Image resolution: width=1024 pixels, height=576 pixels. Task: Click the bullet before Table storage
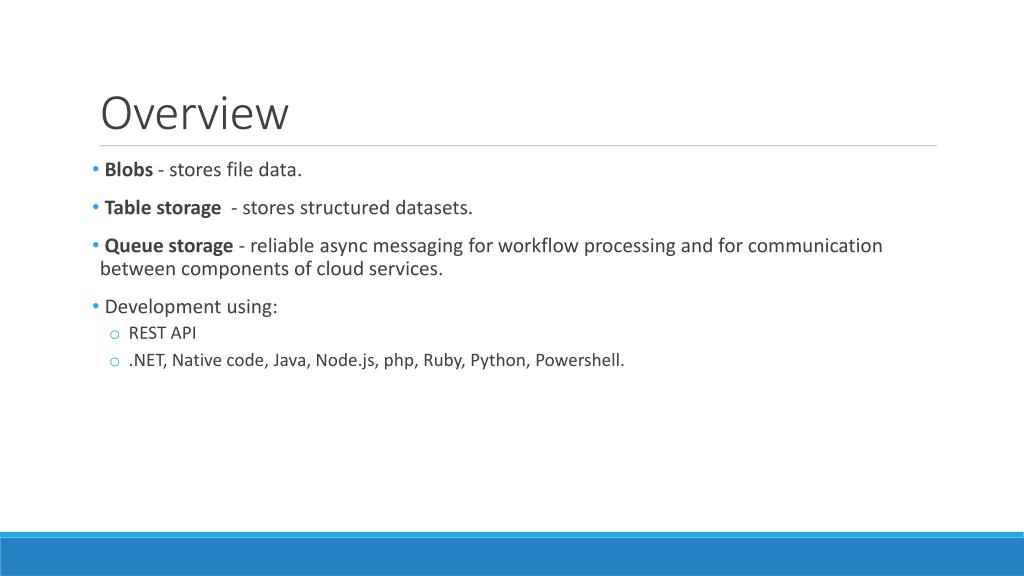tap(95, 208)
